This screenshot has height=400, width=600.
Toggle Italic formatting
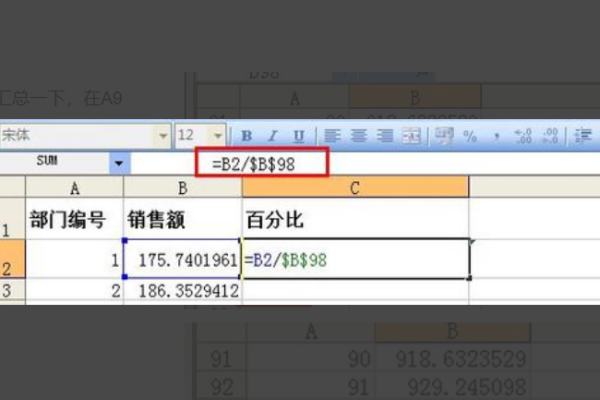tap(273, 136)
